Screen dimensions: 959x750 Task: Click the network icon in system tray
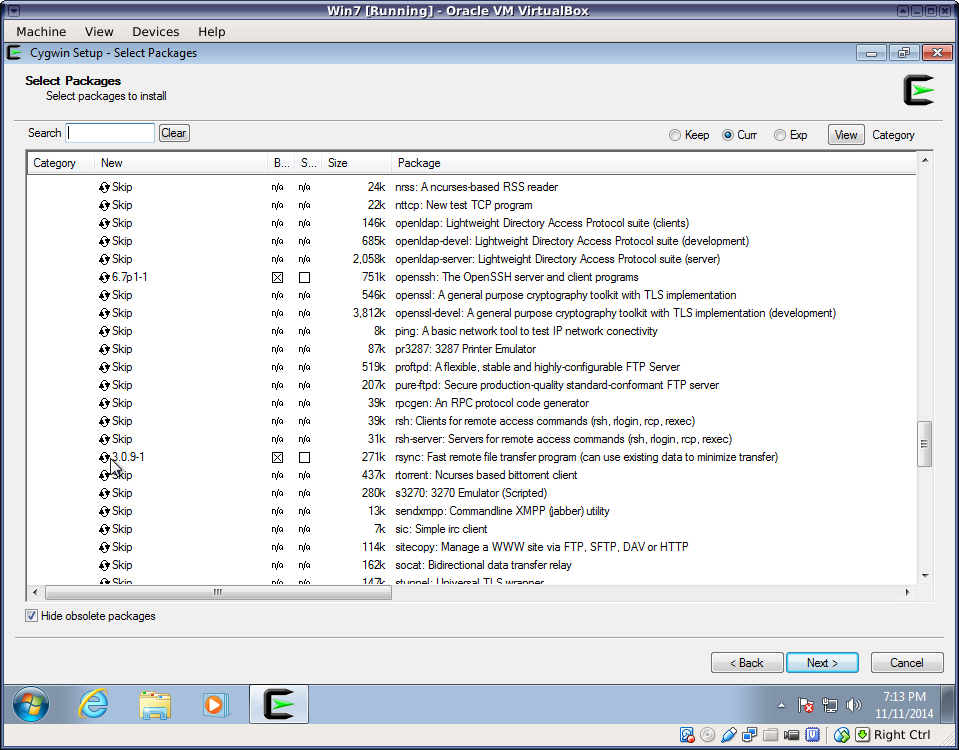[x=830, y=705]
